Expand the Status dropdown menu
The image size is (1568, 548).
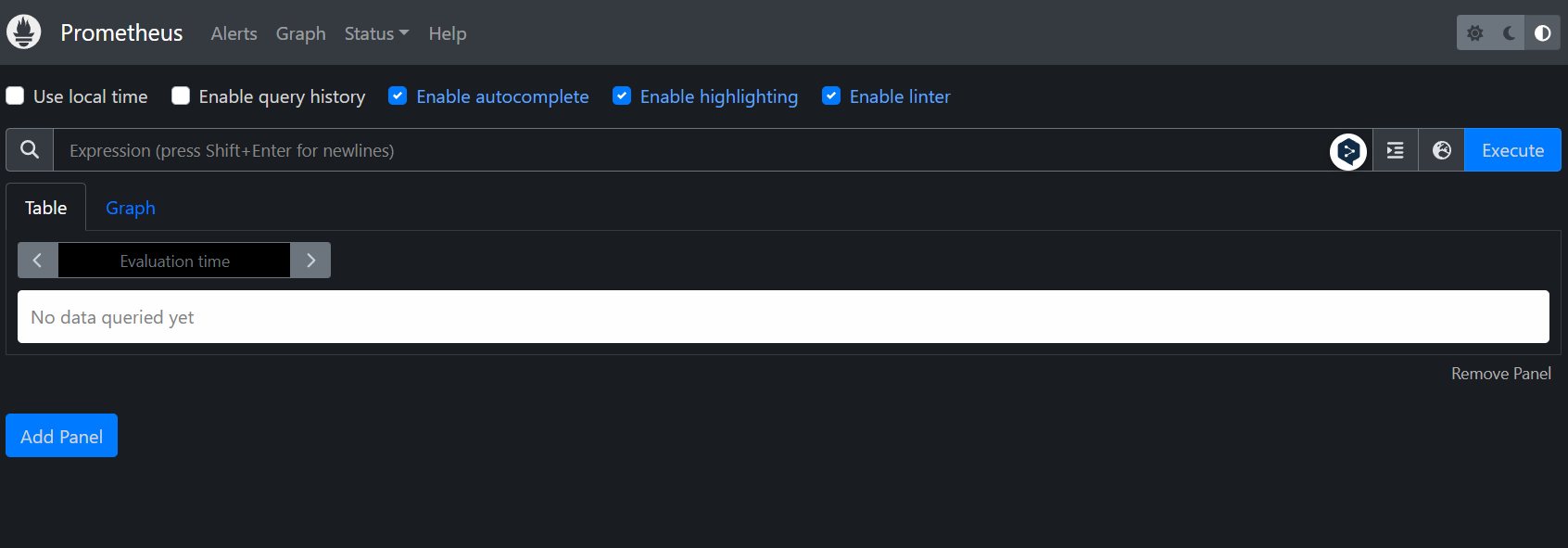(x=376, y=33)
